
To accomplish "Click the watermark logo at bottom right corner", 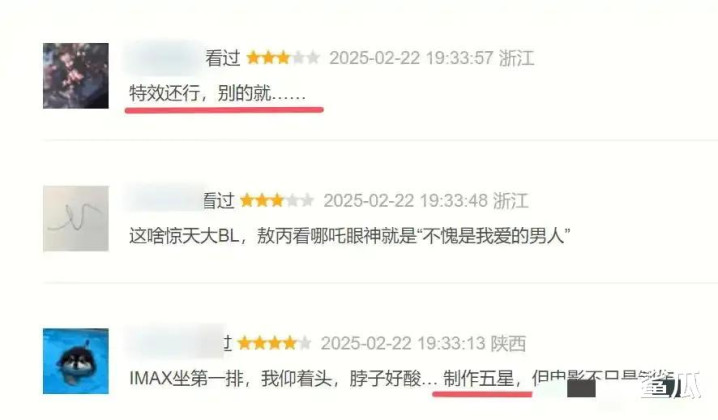I will [x=670, y=386].
